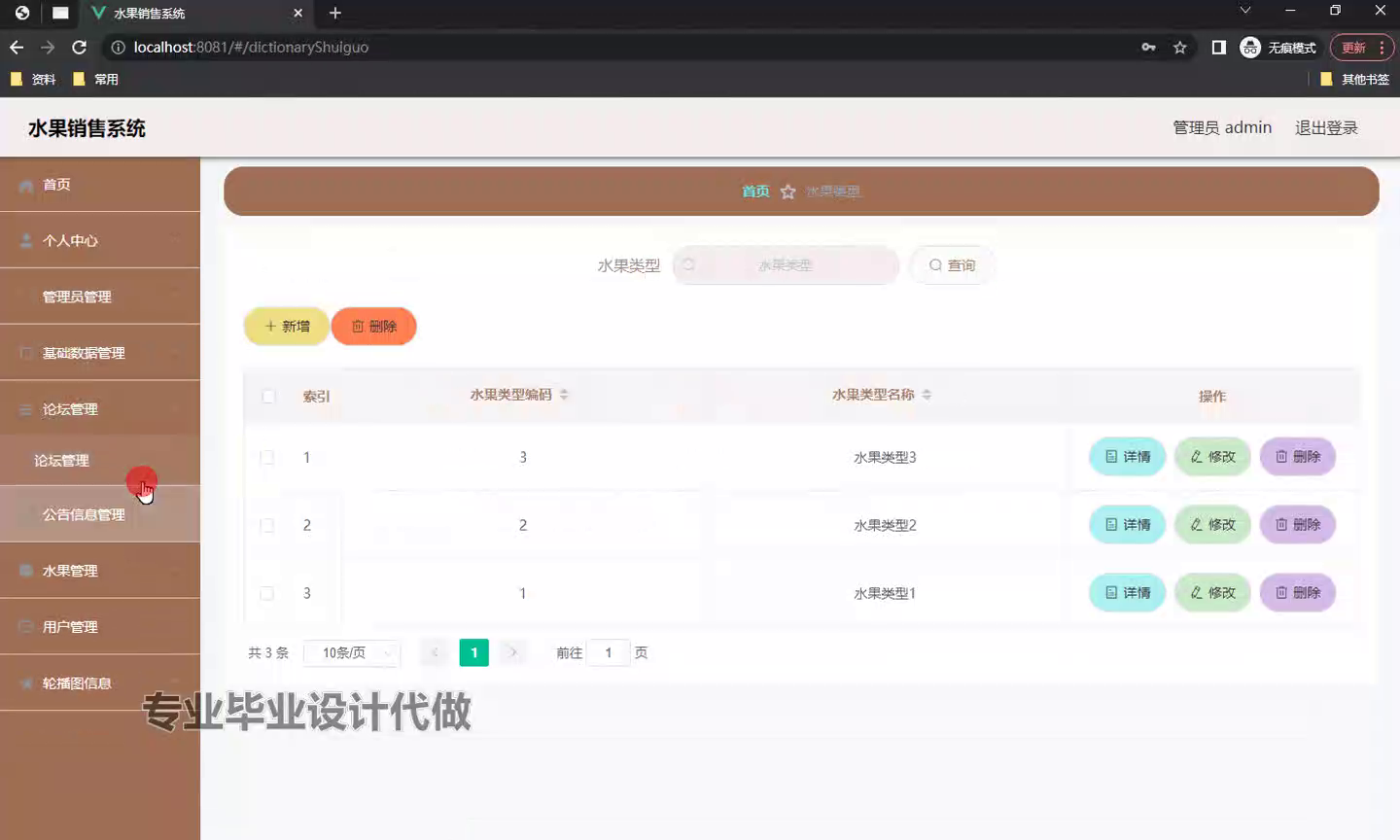
Task: Sort by 水果类型名称 column arrows
Action: tap(927, 395)
